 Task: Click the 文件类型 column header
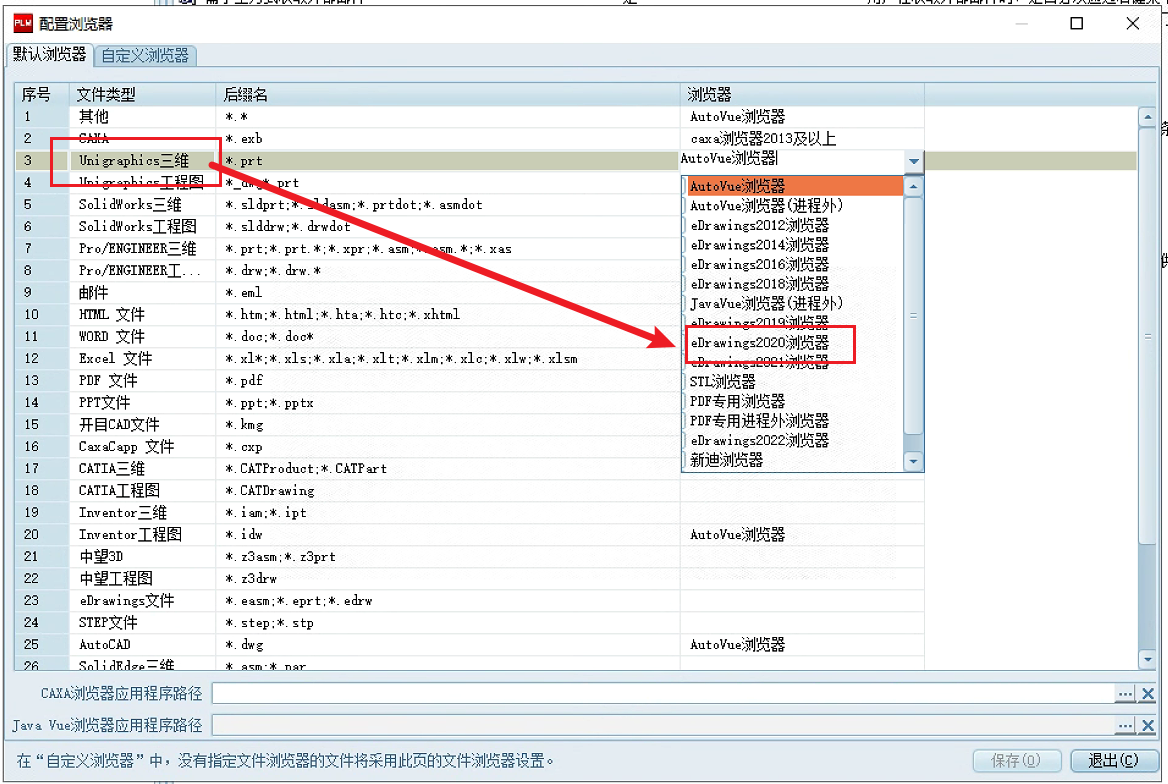[106, 95]
